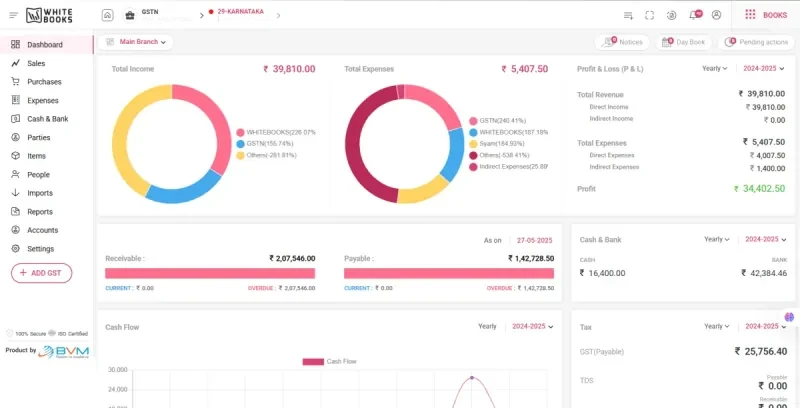This screenshot has width=800, height=408.
Task: Open the user profile icon
Action: click(x=716, y=15)
